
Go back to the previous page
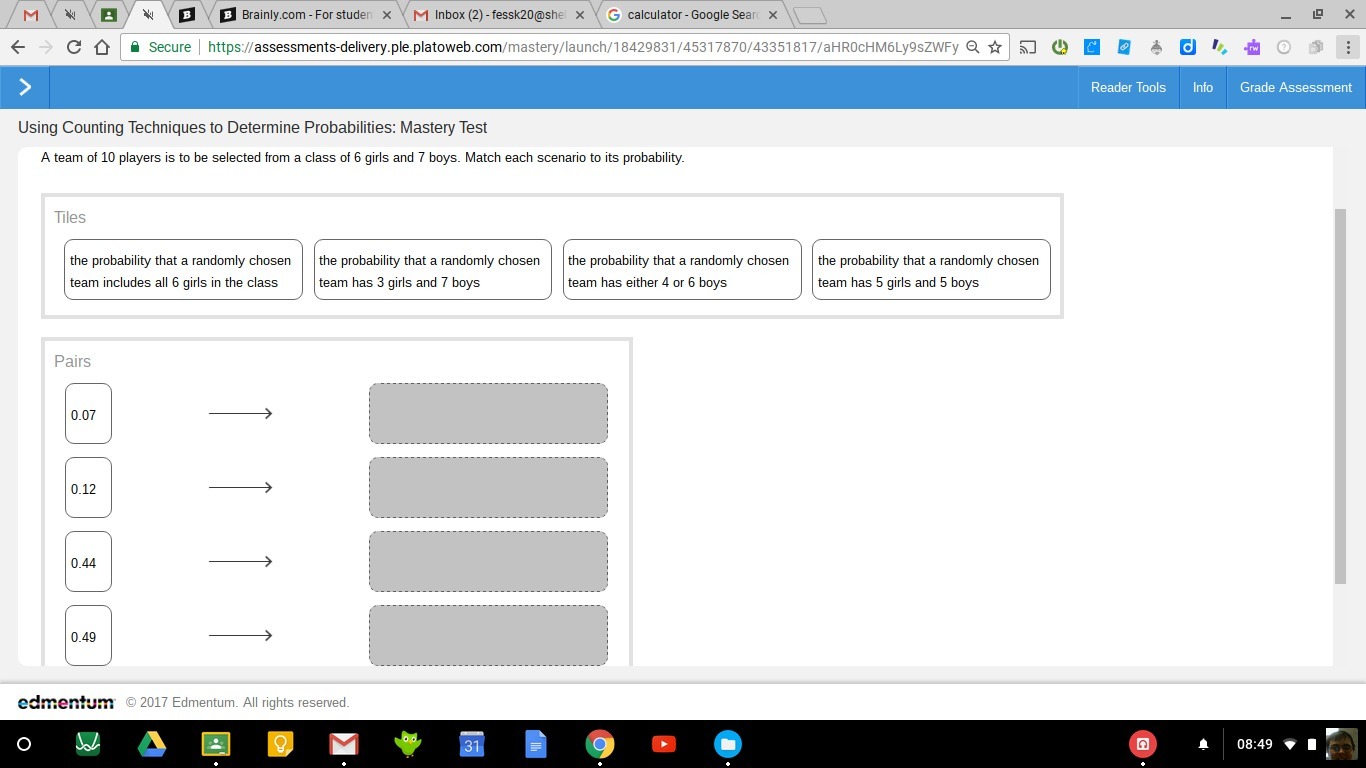(17, 47)
